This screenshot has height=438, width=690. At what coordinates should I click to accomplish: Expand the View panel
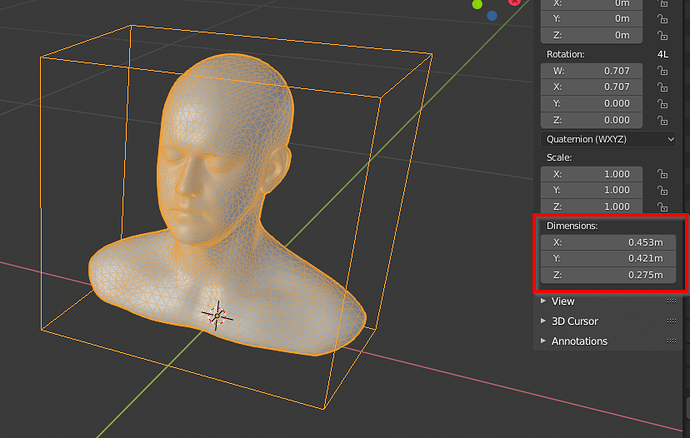pyautogui.click(x=543, y=301)
